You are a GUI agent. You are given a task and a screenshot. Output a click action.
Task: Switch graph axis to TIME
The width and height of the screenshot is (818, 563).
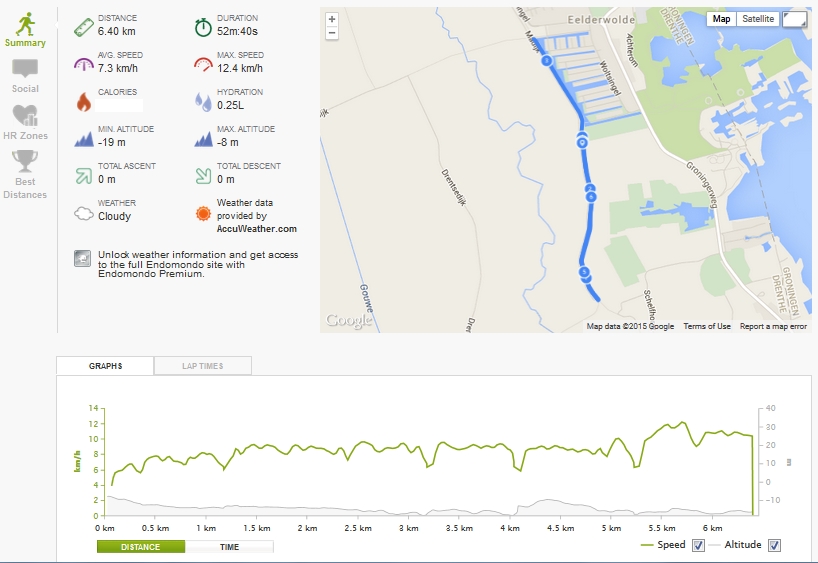(x=229, y=547)
